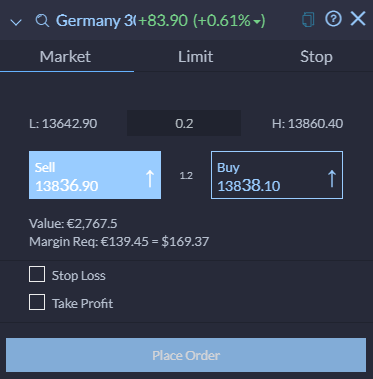Click the Take Profit label
373x379 pixels.
click(83, 303)
